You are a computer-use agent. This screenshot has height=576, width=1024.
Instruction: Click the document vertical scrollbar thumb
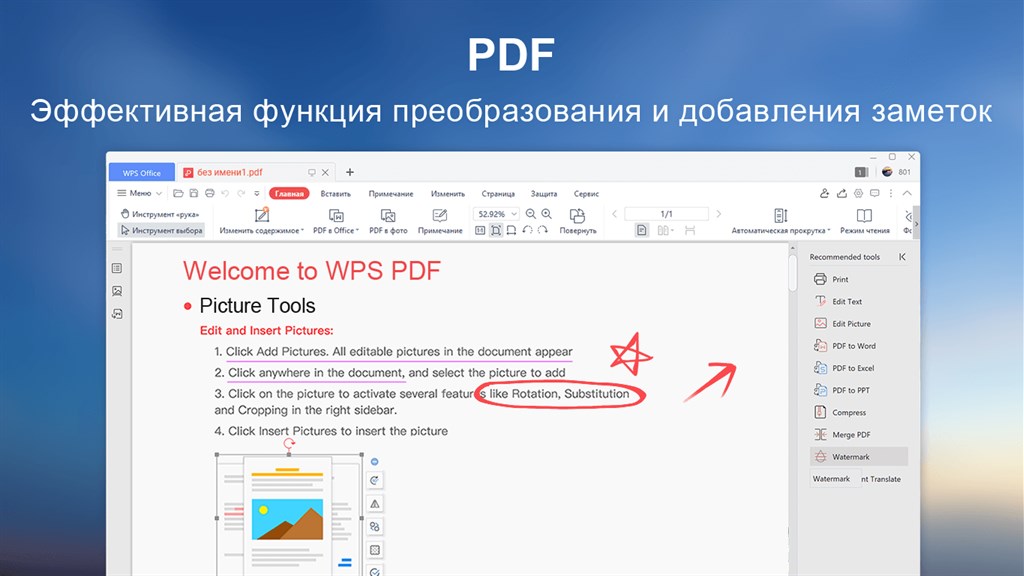pyautogui.click(x=793, y=272)
